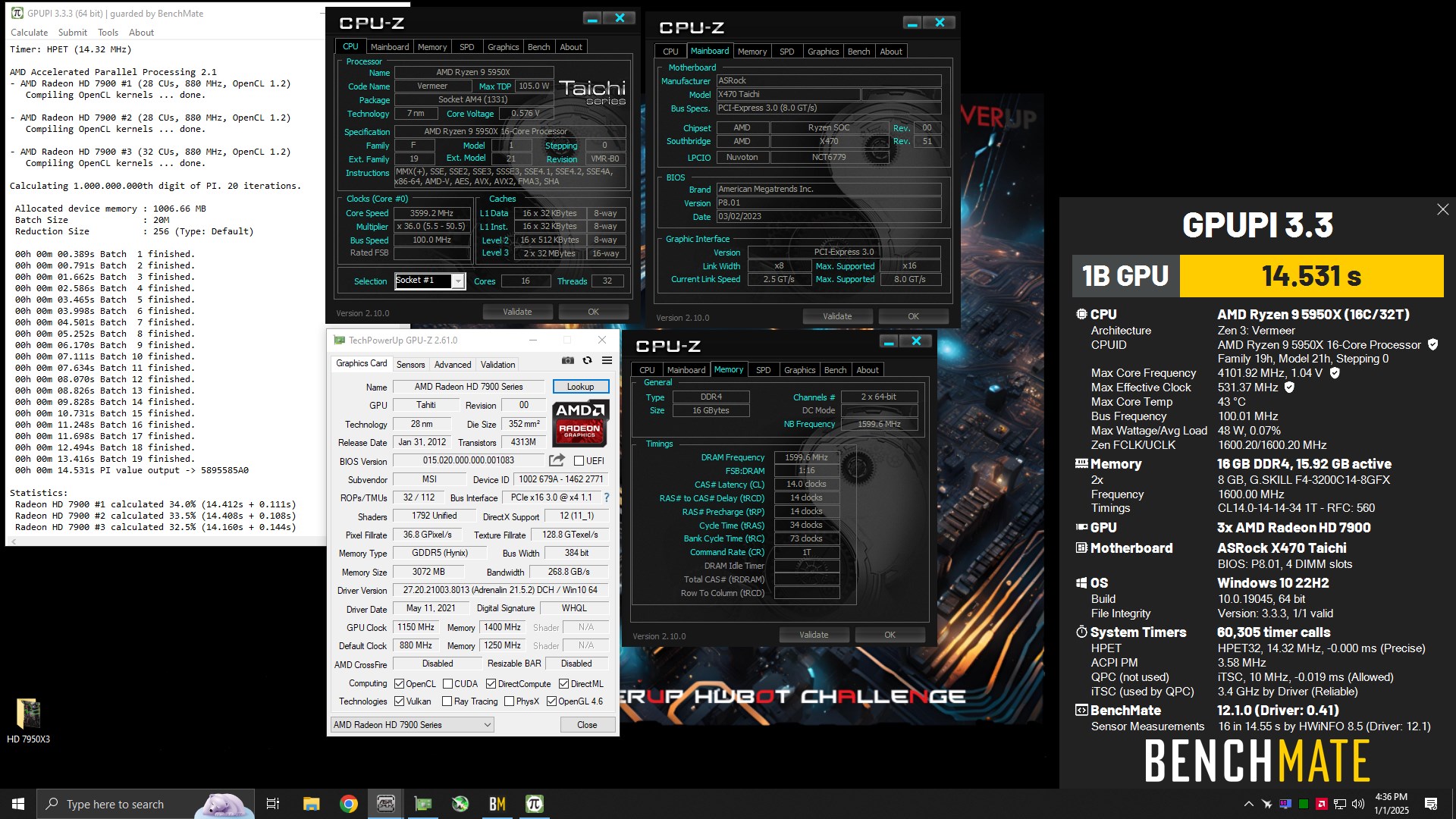Switch to Advanced tab in GPU-Z

click(x=453, y=365)
